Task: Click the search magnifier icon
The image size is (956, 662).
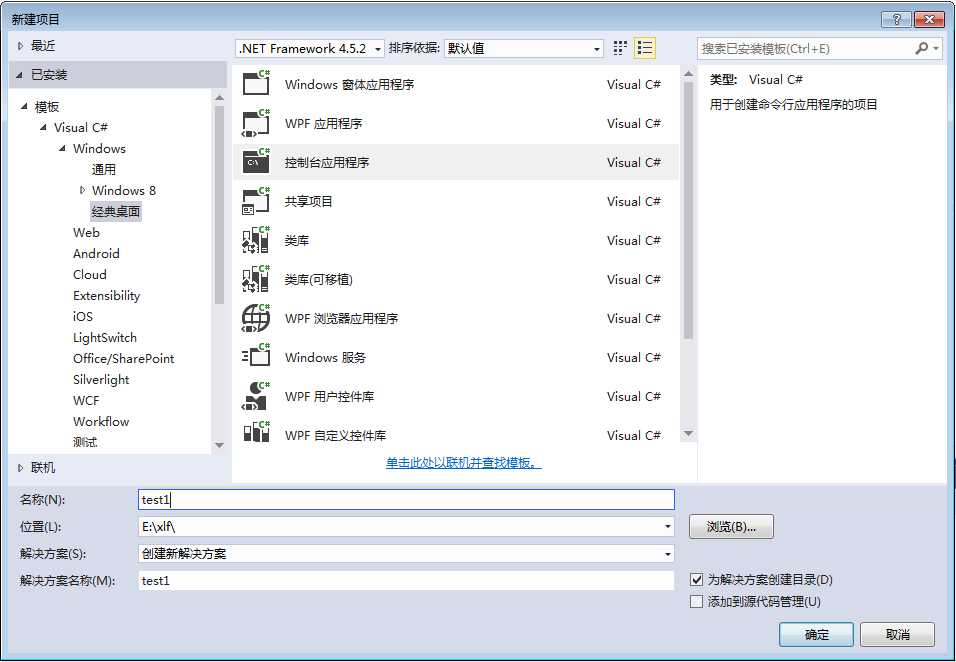Action: coord(921,48)
